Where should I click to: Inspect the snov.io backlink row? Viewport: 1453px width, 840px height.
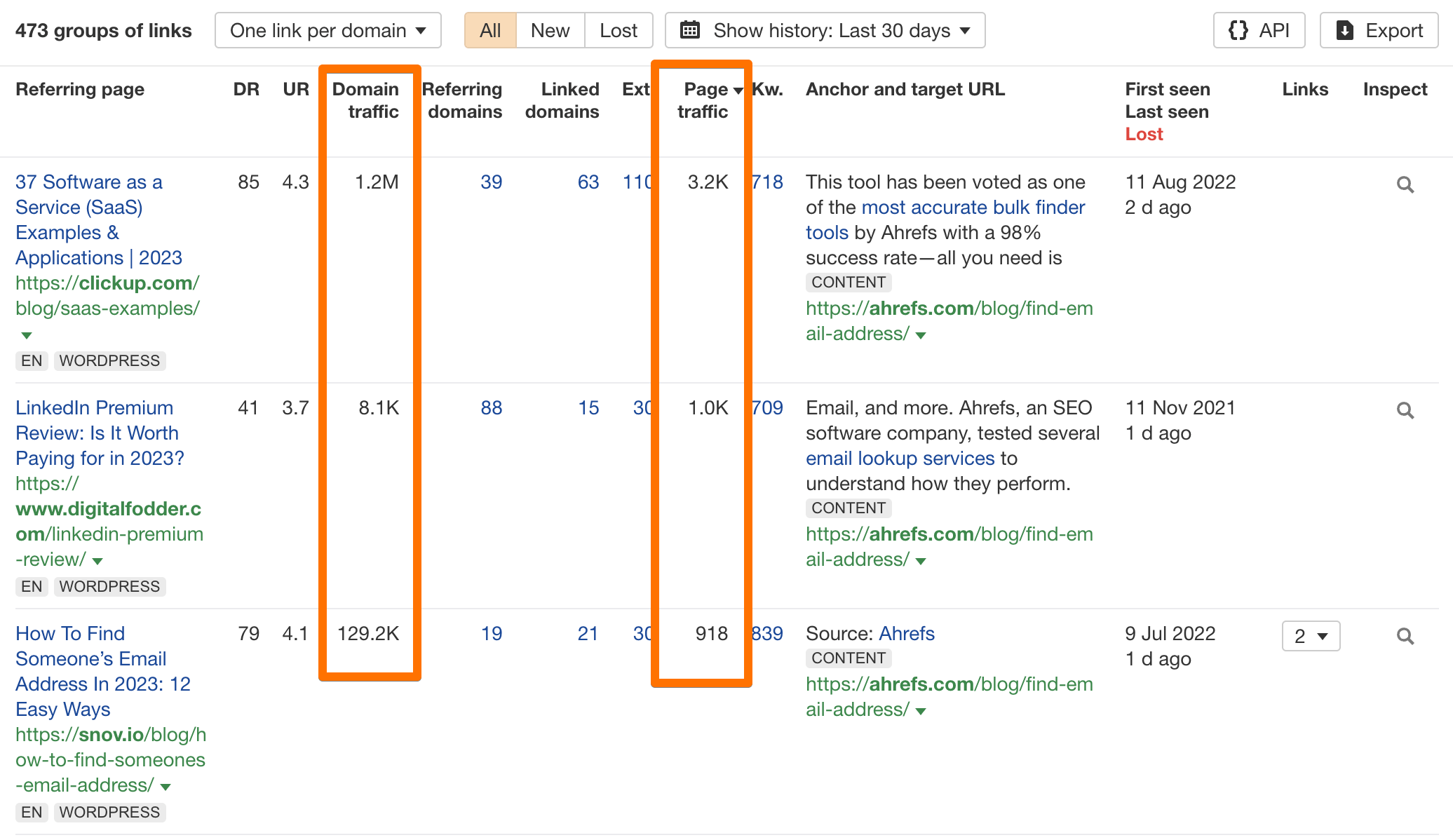(1405, 635)
